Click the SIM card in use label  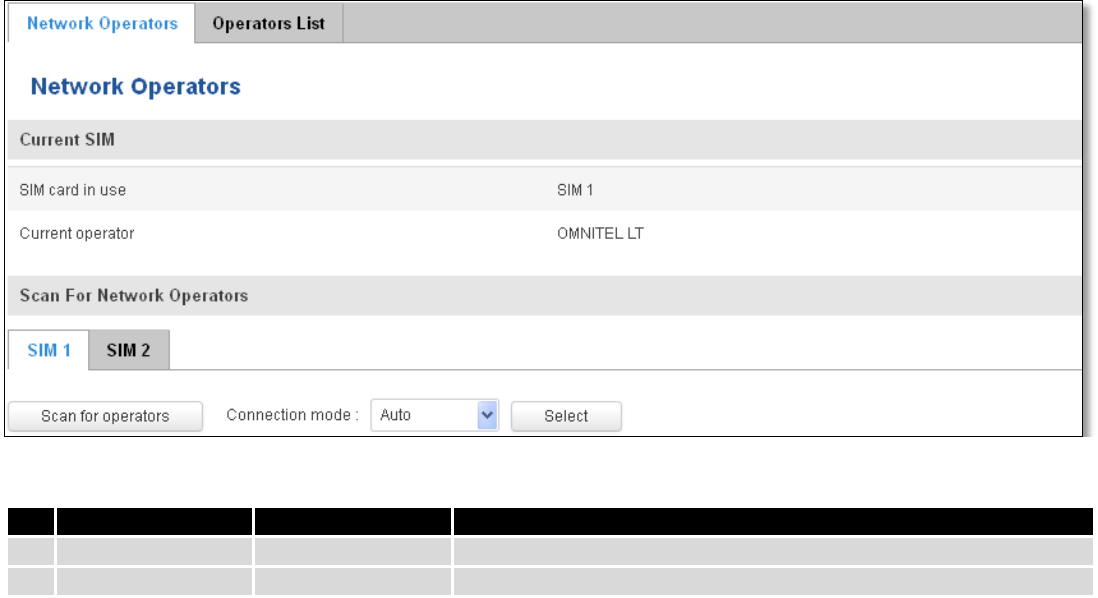pos(73,190)
